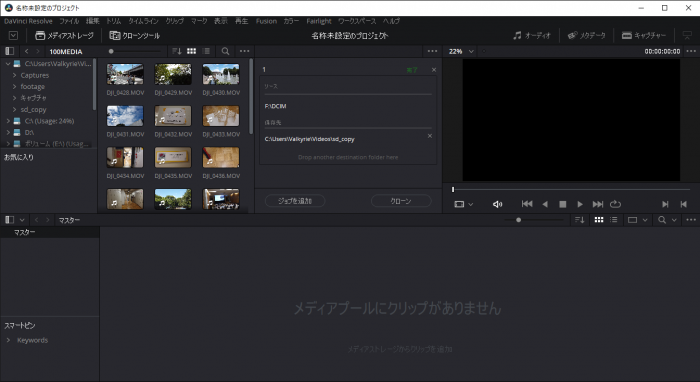Expand the D:\ drive
This screenshot has height=382, width=700.
(8, 133)
